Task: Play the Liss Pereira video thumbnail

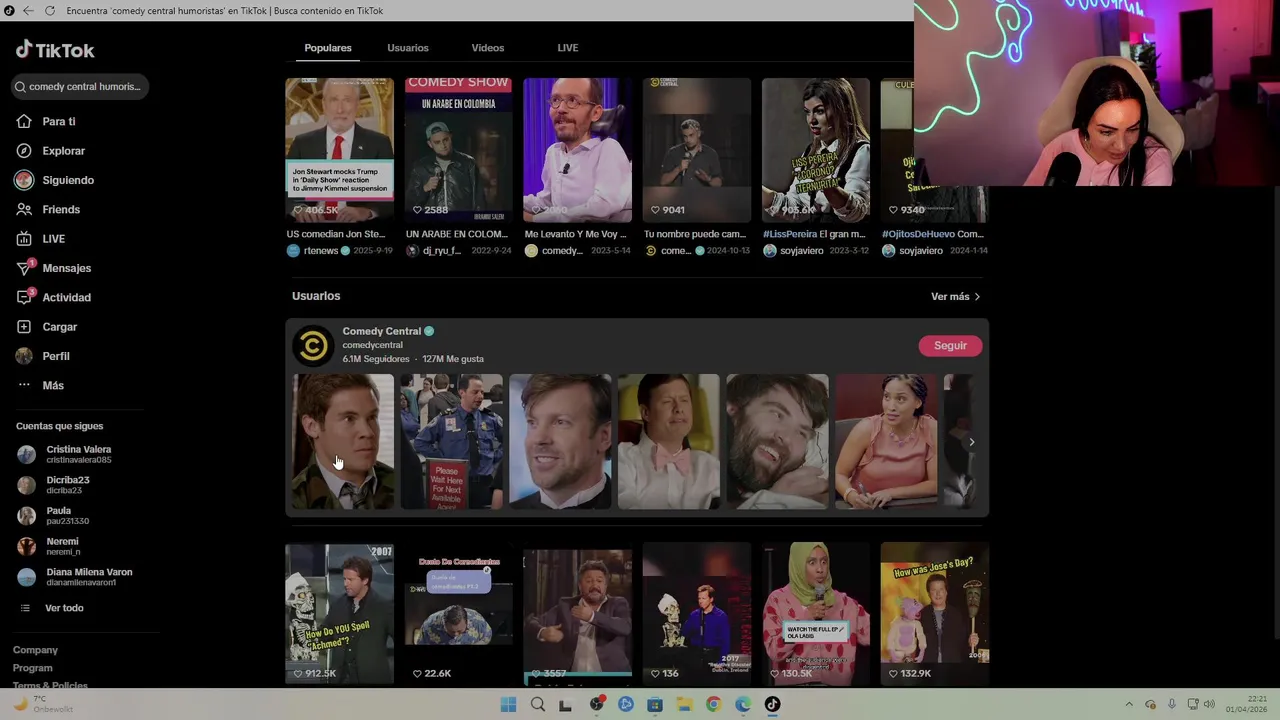Action: point(816,150)
